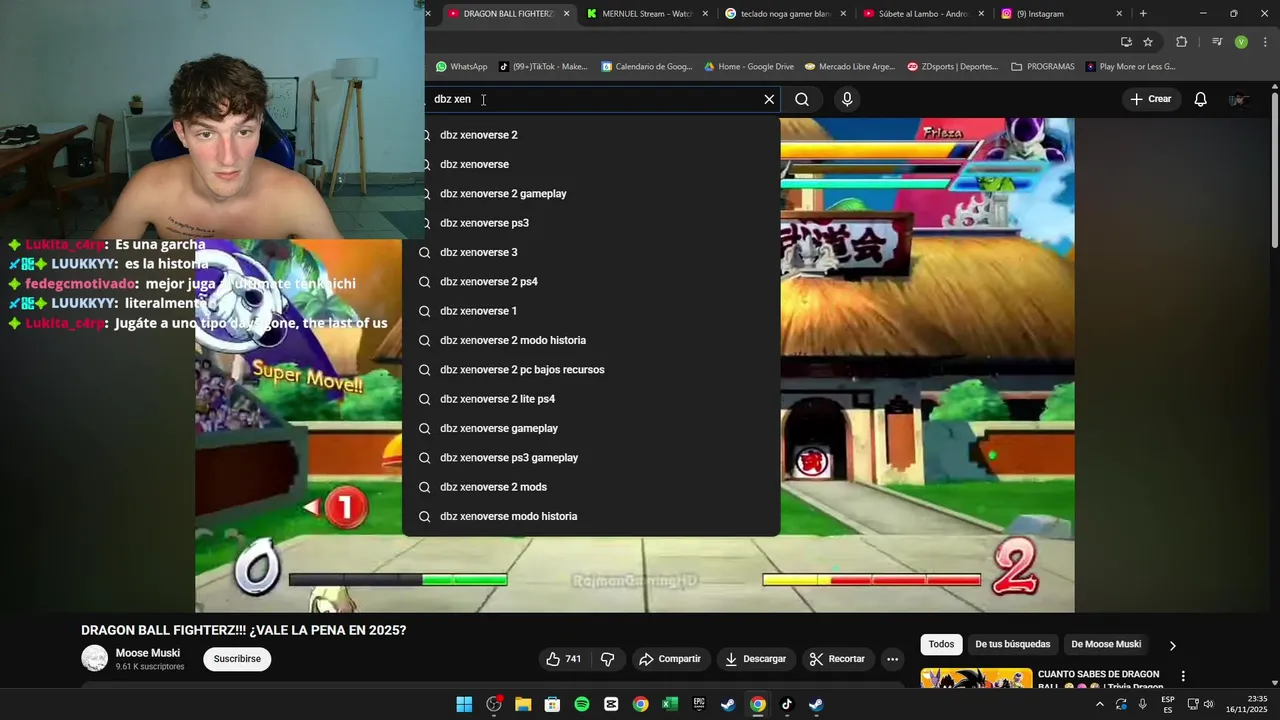Choose "dbz xenoverse gameplay" suggestion
1280x720 pixels.
[x=591, y=428]
